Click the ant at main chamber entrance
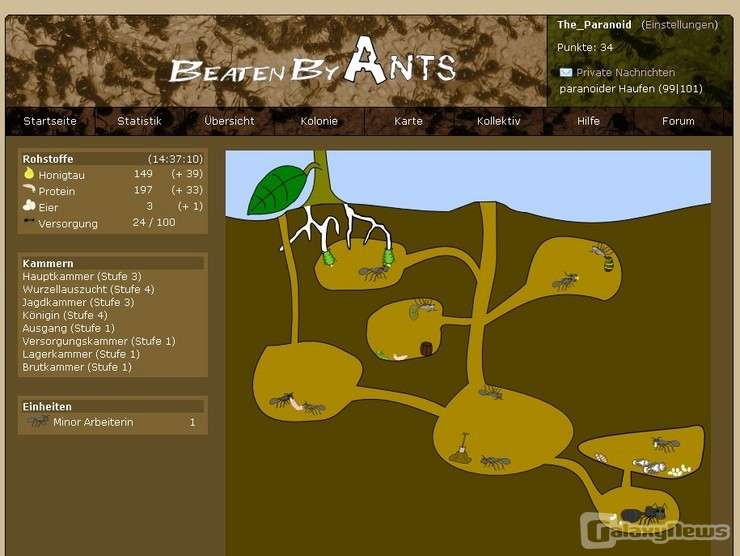The image size is (740, 556). [490, 392]
